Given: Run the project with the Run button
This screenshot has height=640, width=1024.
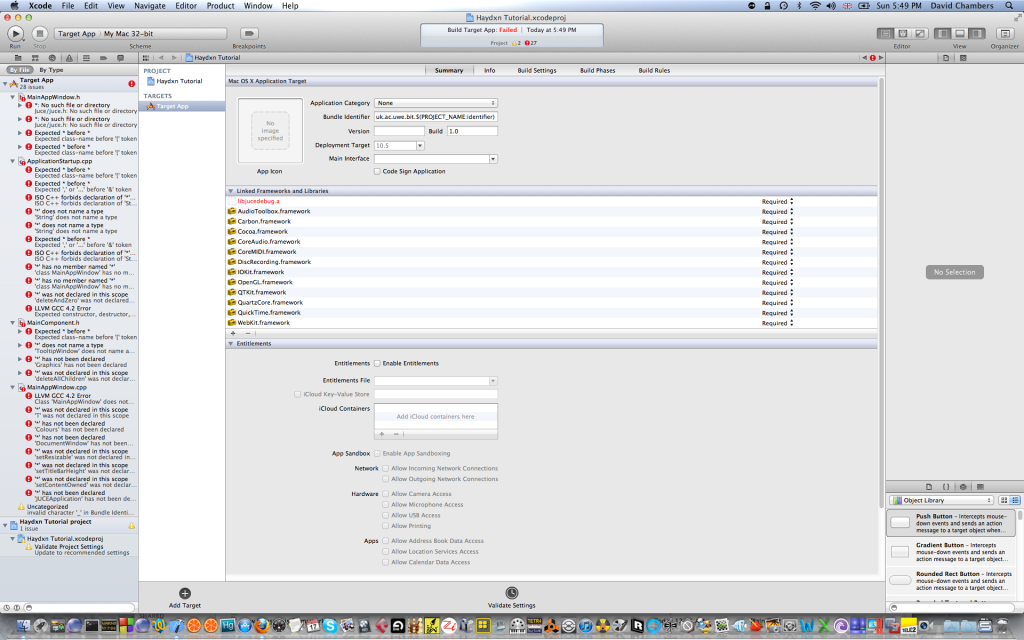Looking at the screenshot, I should pos(16,33).
